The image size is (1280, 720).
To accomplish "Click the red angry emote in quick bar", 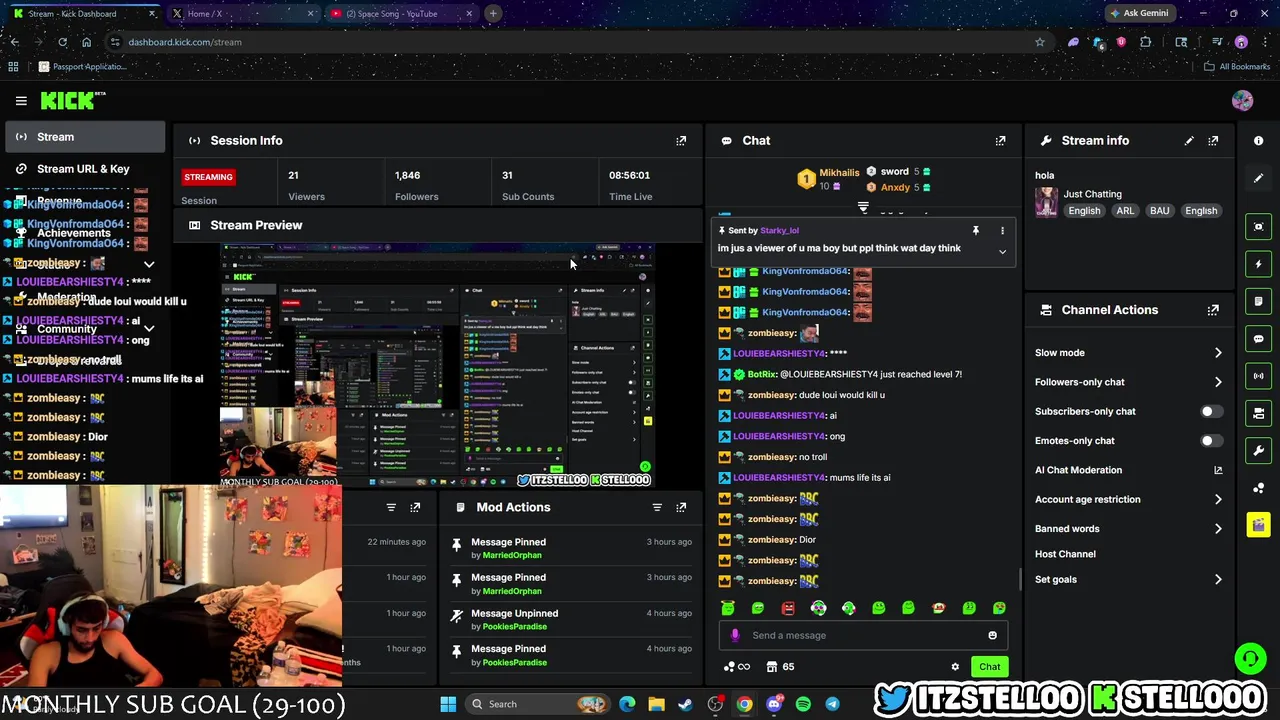I will [x=788, y=608].
